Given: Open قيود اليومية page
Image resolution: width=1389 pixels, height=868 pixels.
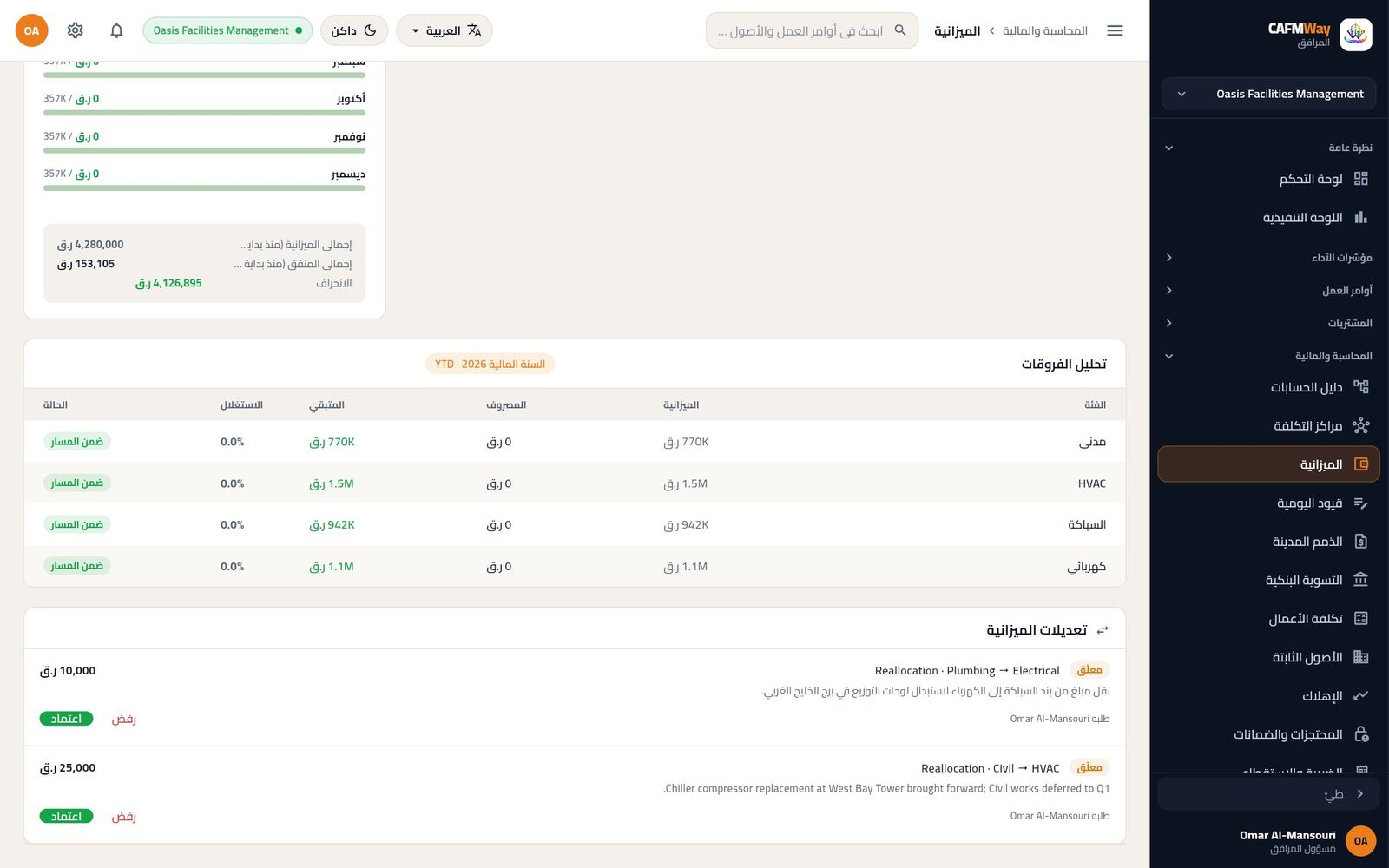Looking at the screenshot, I should point(1268,503).
